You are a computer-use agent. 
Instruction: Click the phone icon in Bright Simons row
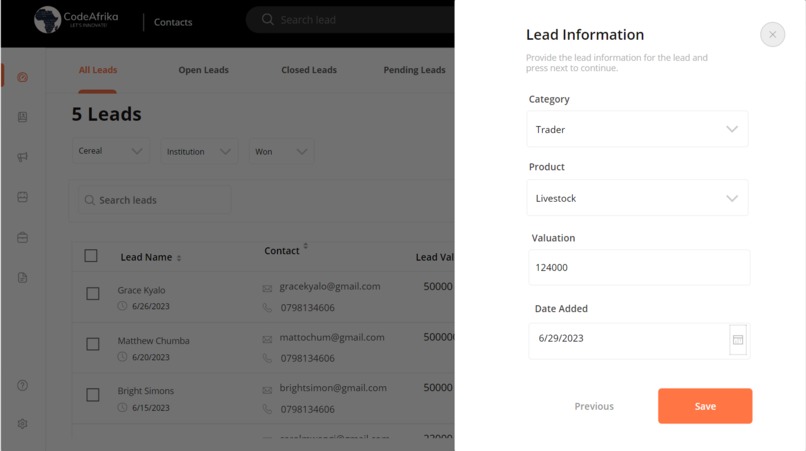[x=267, y=409]
